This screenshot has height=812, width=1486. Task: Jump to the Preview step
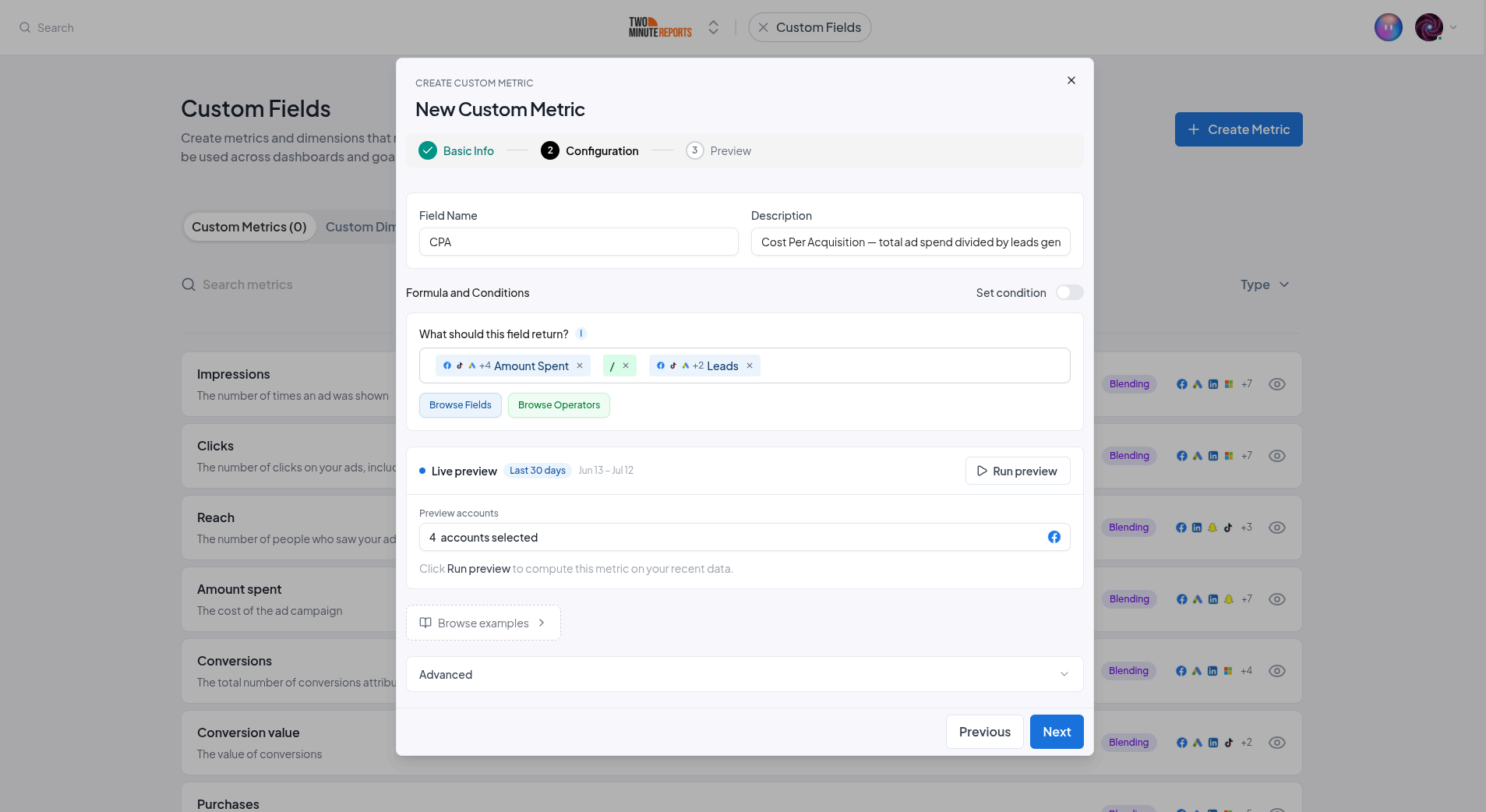(718, 150)
